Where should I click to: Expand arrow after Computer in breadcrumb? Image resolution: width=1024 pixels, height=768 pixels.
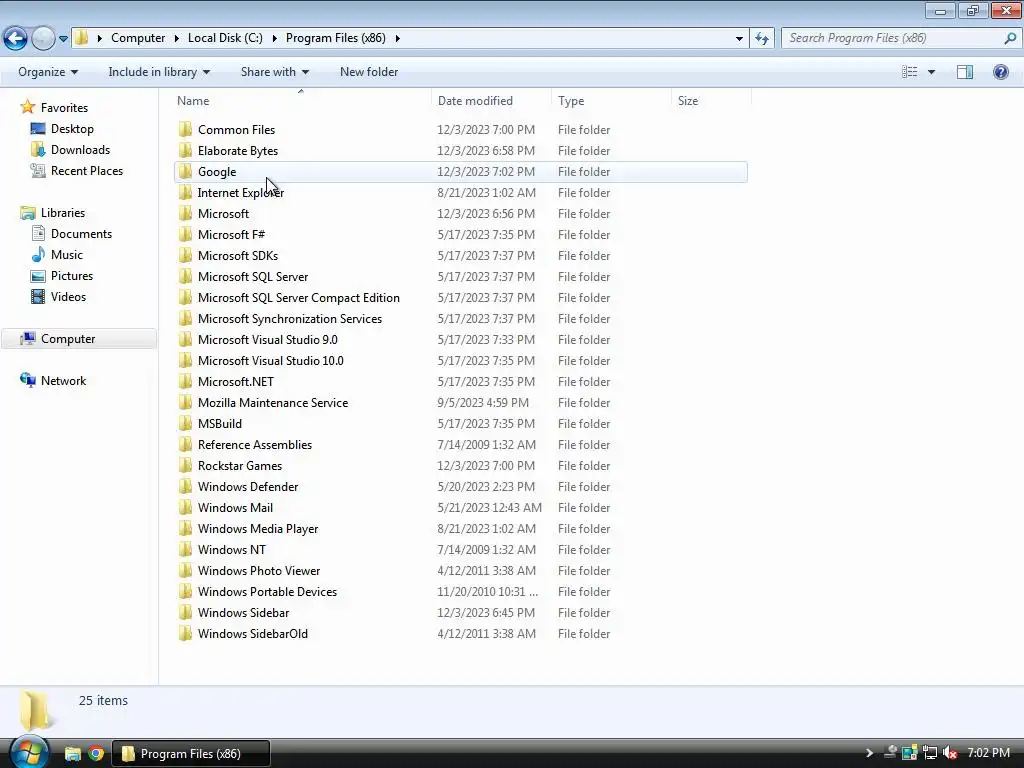click(x=176, y=39)
